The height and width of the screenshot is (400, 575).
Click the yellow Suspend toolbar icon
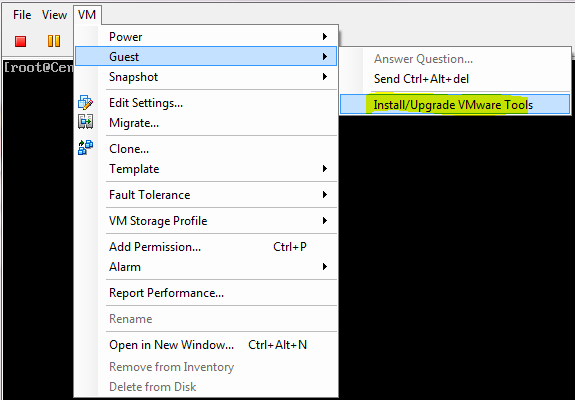54,41
